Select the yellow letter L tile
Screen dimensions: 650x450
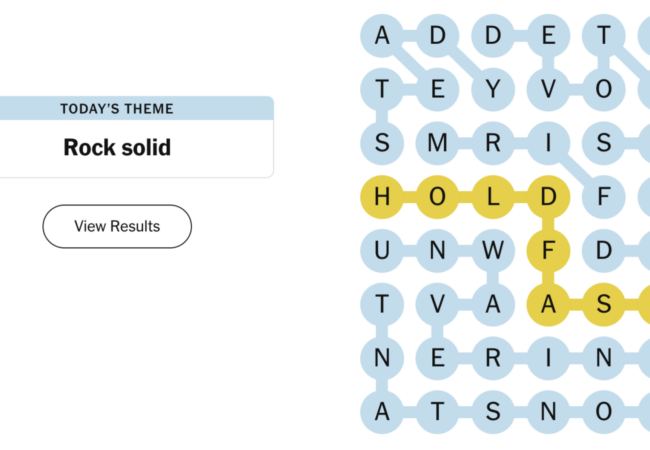tap(492, 196)
